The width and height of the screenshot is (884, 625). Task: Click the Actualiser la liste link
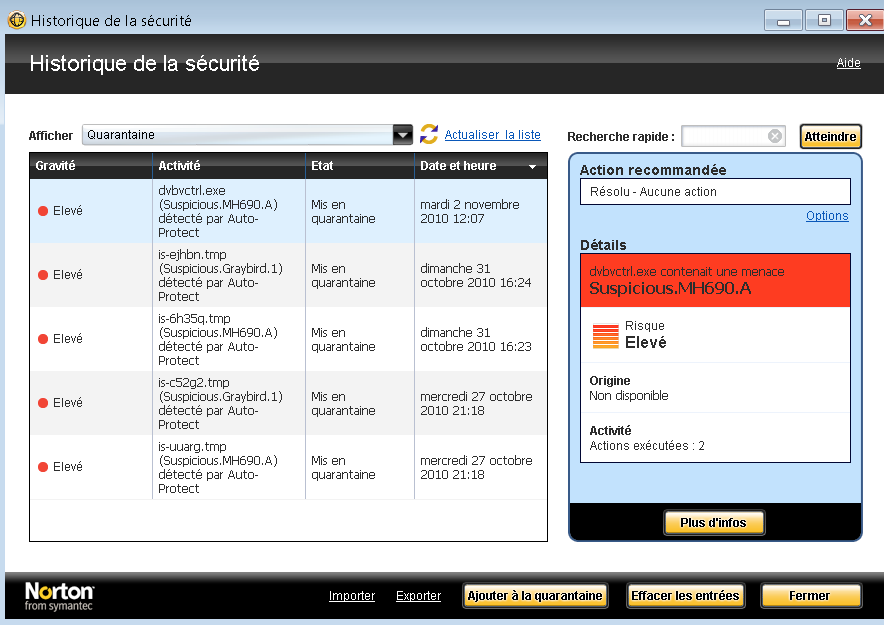point(492,135)
